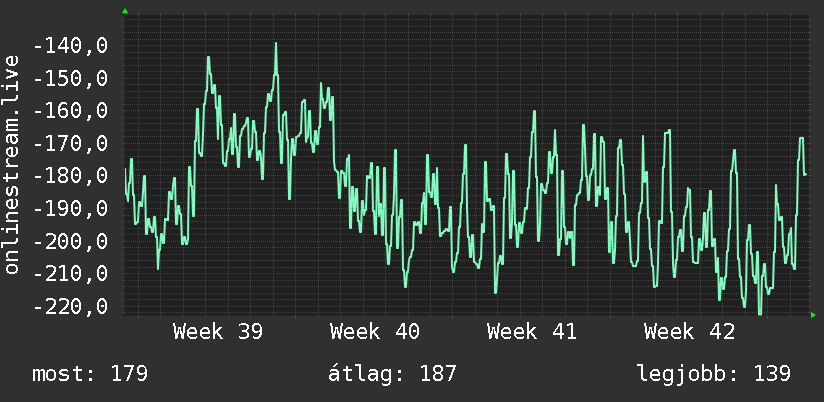The width and height of the screenshot is (824, 402).
Task: Click the "-200,0" y-axis value
Action: click(70, 241)
